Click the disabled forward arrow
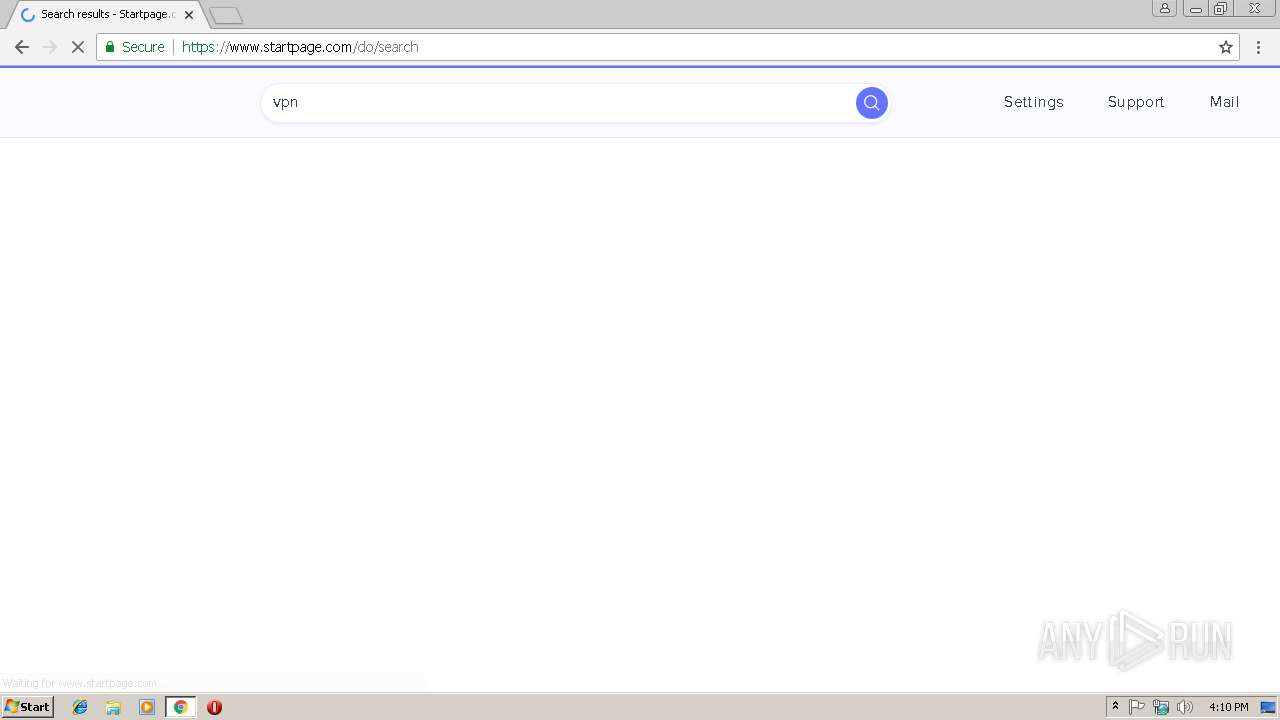This screenshot has height=720, width=1280. [50, 47]
